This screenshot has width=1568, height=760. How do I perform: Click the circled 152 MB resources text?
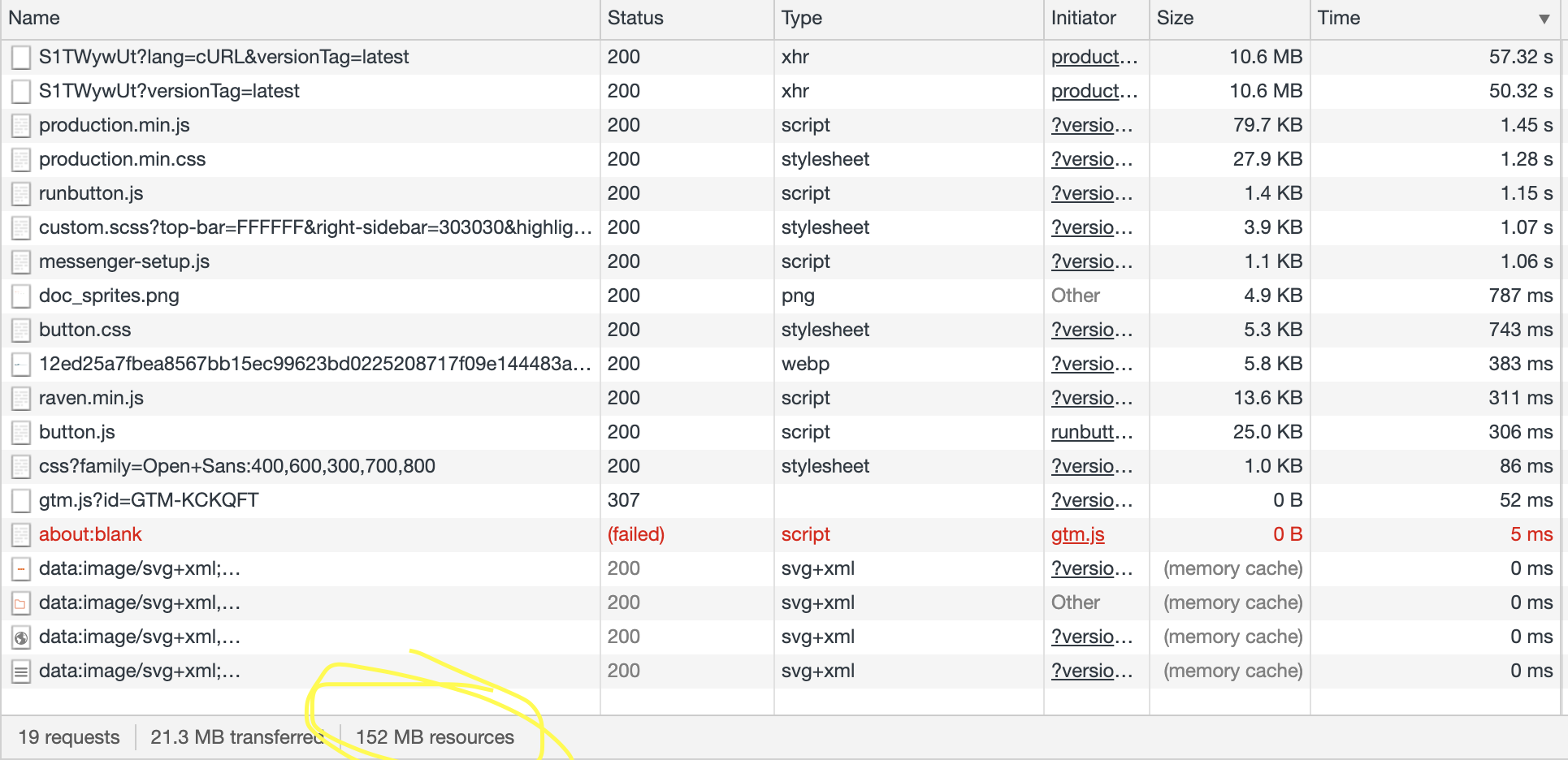click(435, 736)
